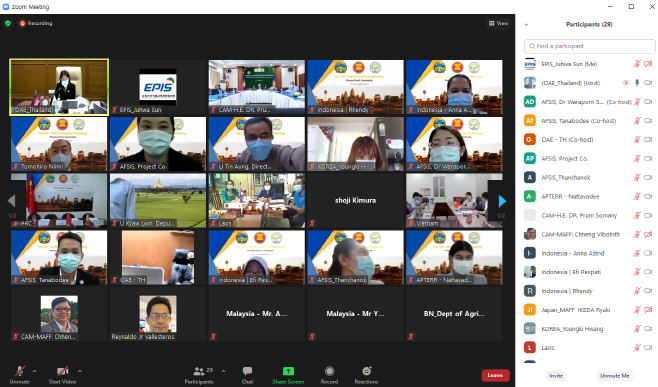The image size is (658, 387).
Task: Expand audio options caret next to Unmute
Action: coord(34,371)
